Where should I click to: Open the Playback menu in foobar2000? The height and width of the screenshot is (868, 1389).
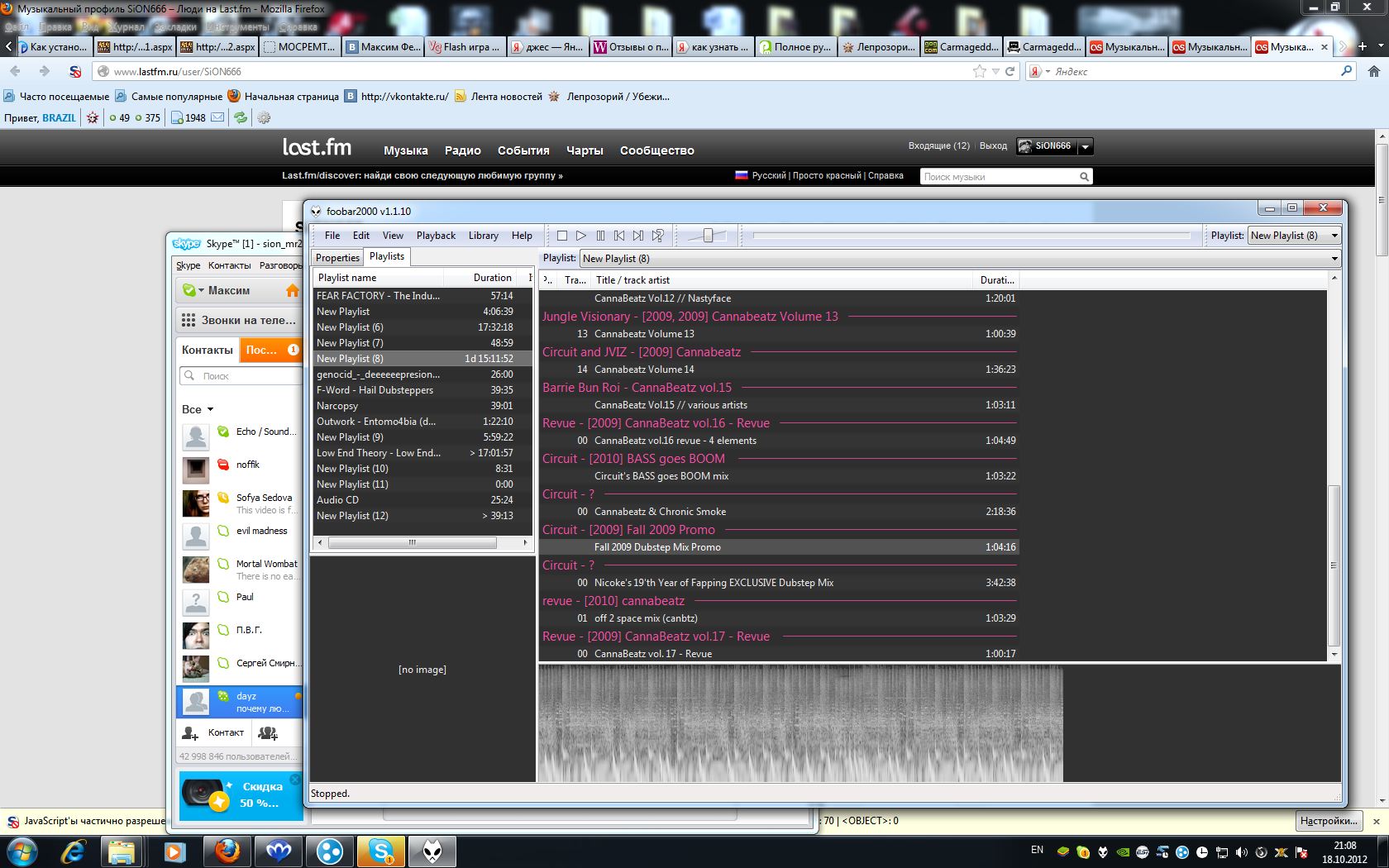tap(436, 236)
